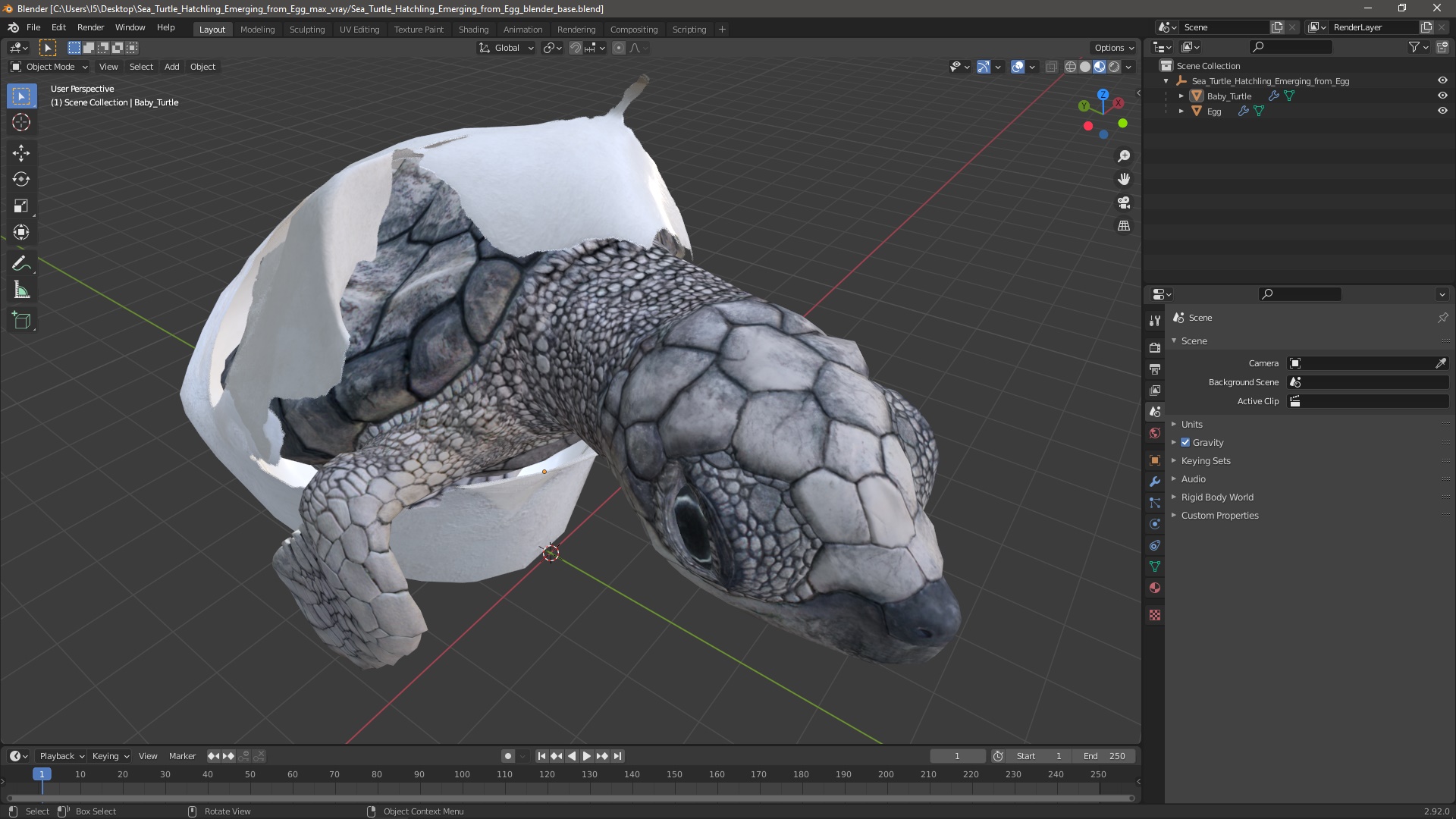The height and width of the screenshot is (819, 1456).
Task: Jump to the first frame
Action: click(x=541, y=756)
